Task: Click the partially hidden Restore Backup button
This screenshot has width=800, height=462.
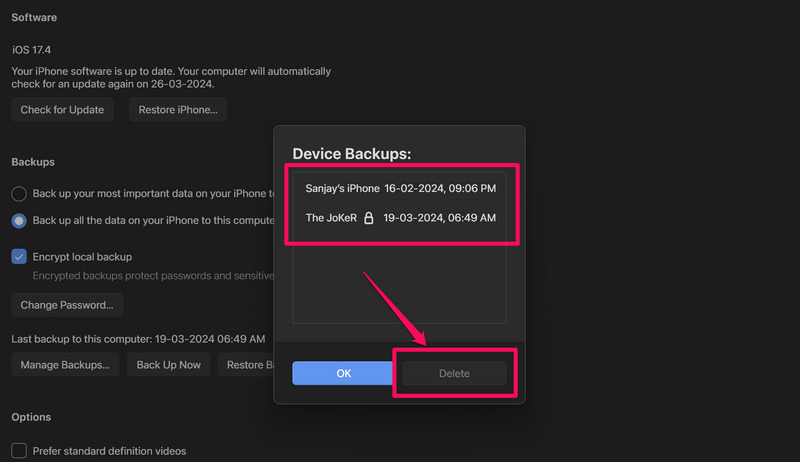Action: pos(245,365)
